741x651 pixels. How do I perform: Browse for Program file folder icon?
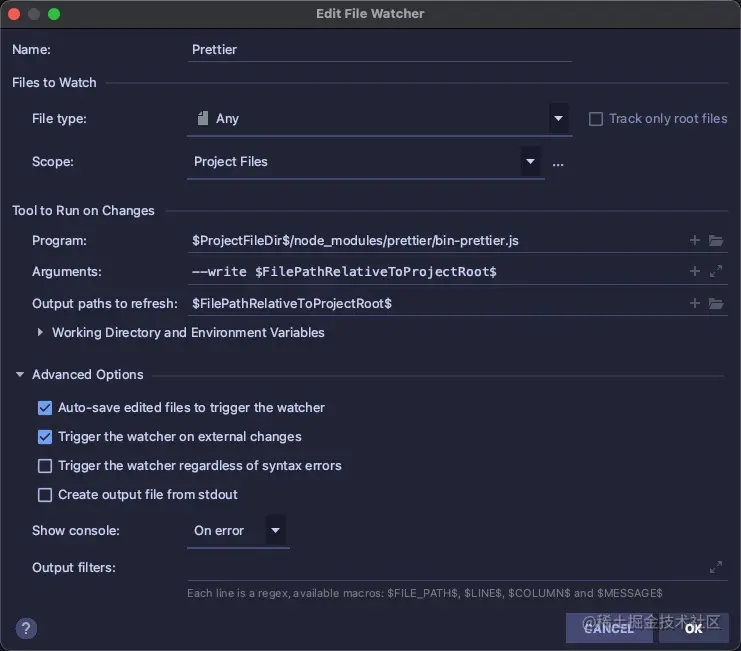[715, 240]
